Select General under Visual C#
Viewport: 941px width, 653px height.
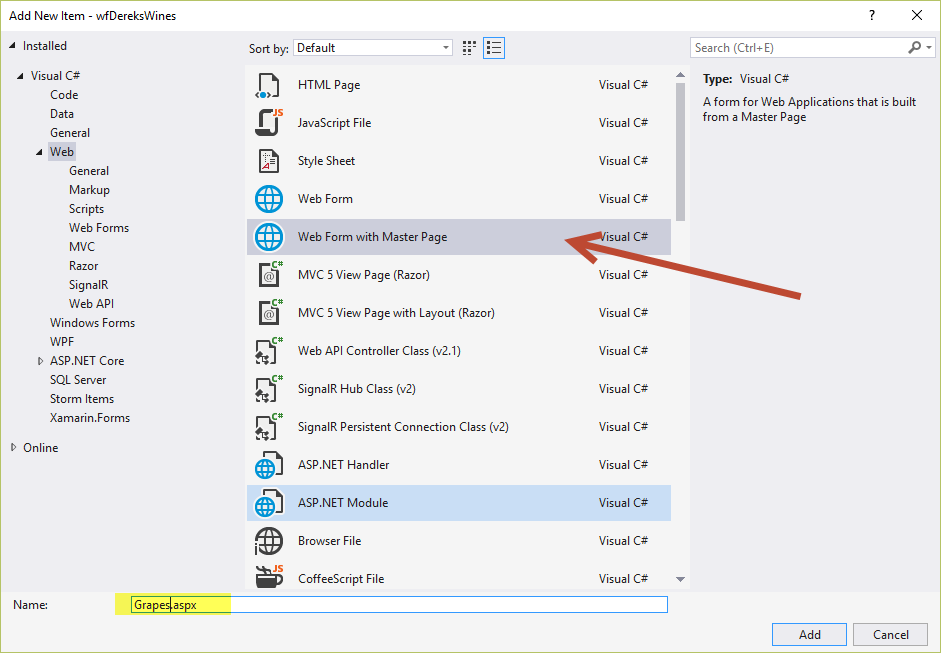tap(70, 133)
